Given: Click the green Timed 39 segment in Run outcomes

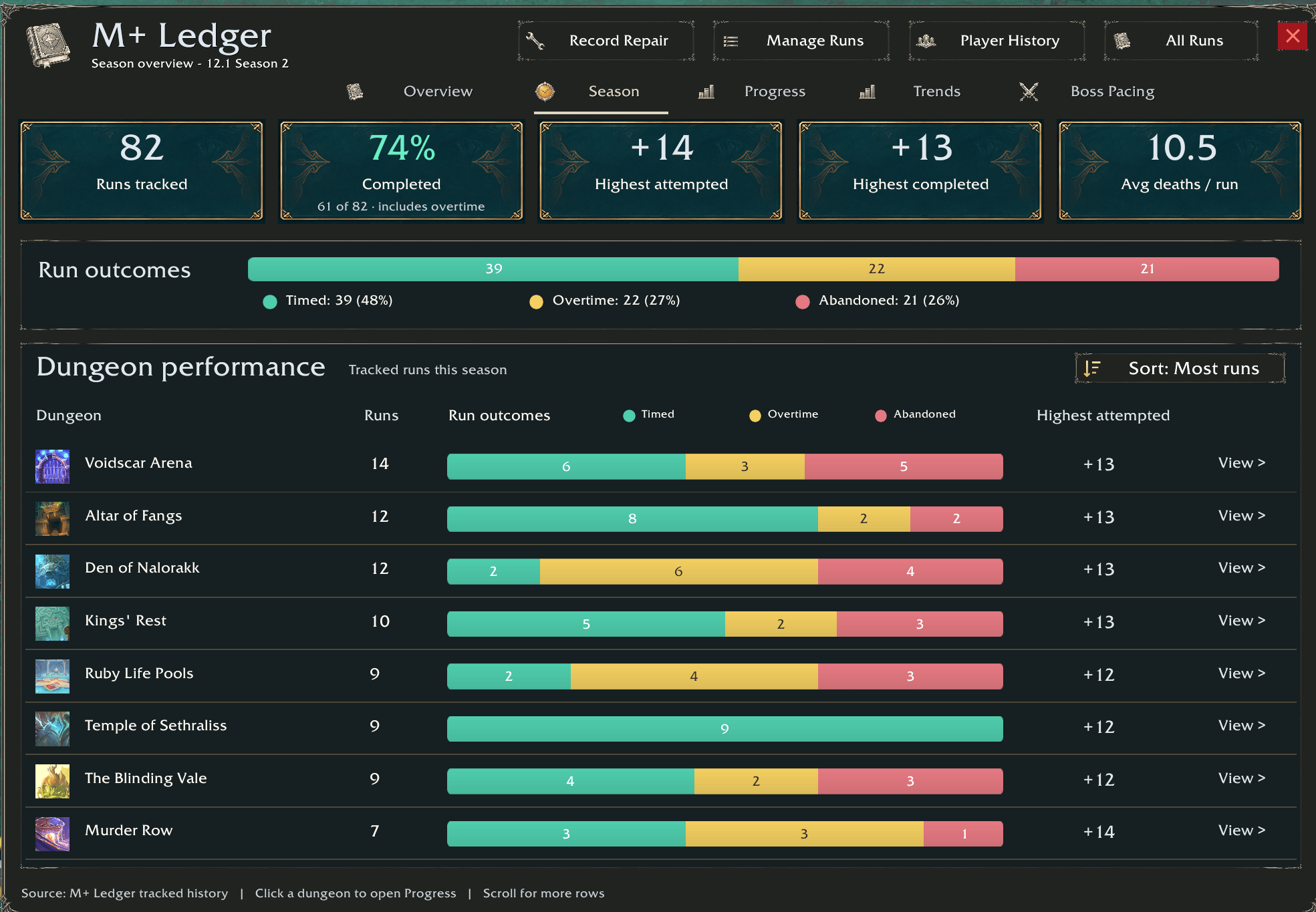Looking at the screenshot, I should [x=493, y=269].
